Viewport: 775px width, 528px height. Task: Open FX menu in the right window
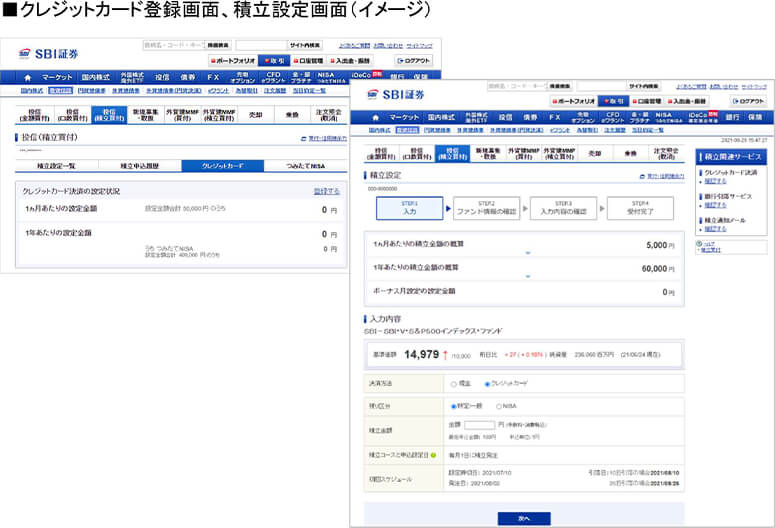(555, 117)
